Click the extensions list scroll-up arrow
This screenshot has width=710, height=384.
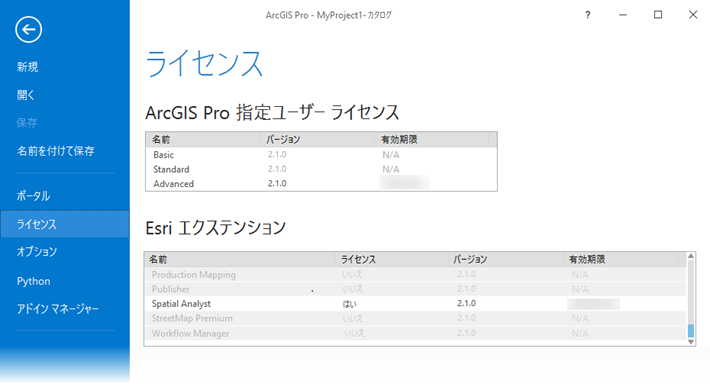(691, 256)
